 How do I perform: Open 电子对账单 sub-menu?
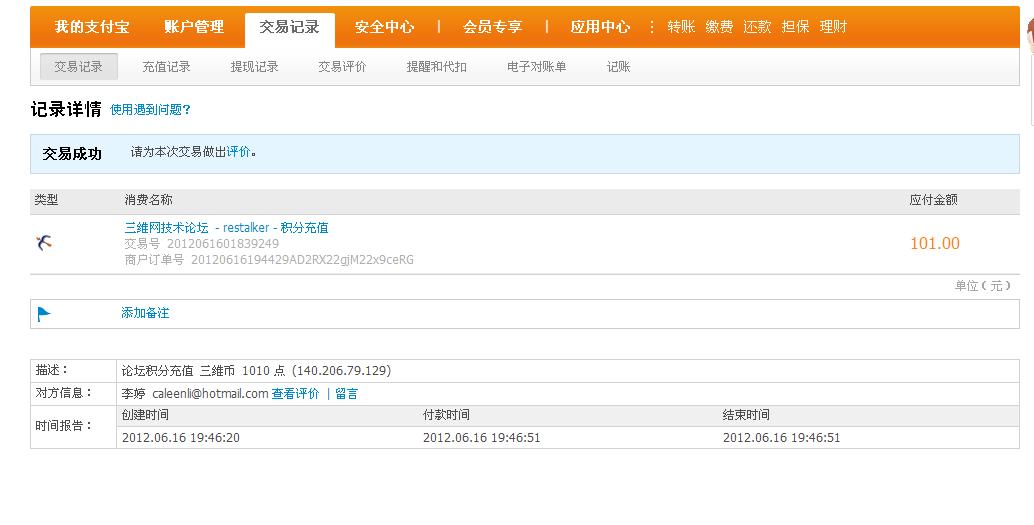[537, 67]
